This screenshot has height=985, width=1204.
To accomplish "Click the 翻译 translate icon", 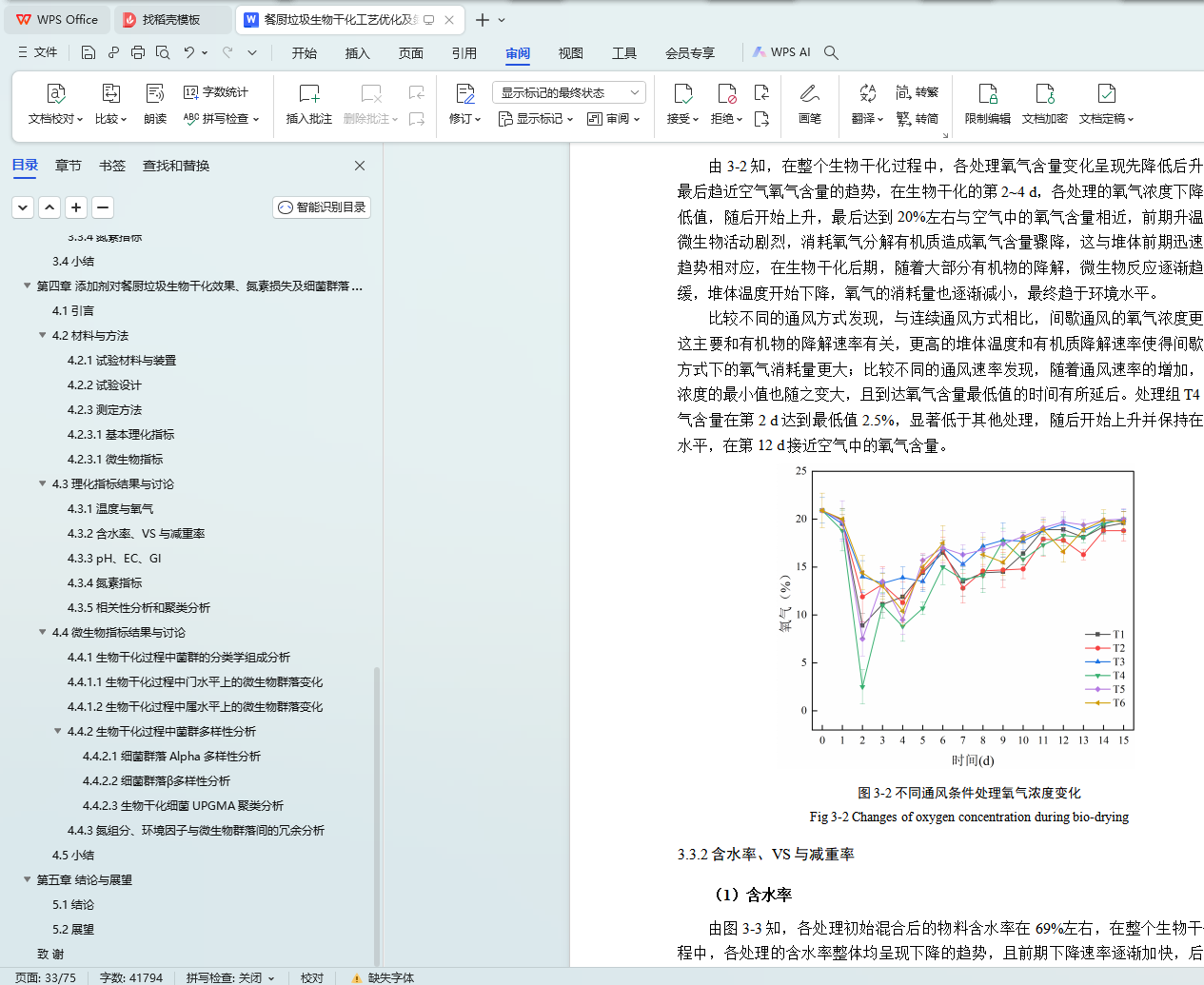I will click(867, 93).
